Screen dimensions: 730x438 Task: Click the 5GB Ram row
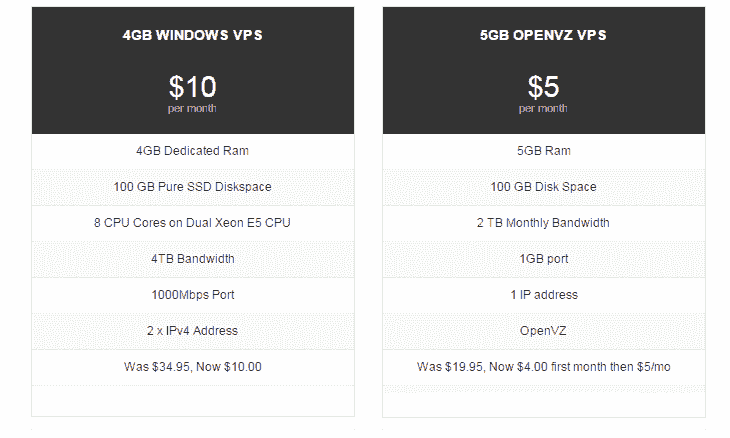[x=544, y=151]
